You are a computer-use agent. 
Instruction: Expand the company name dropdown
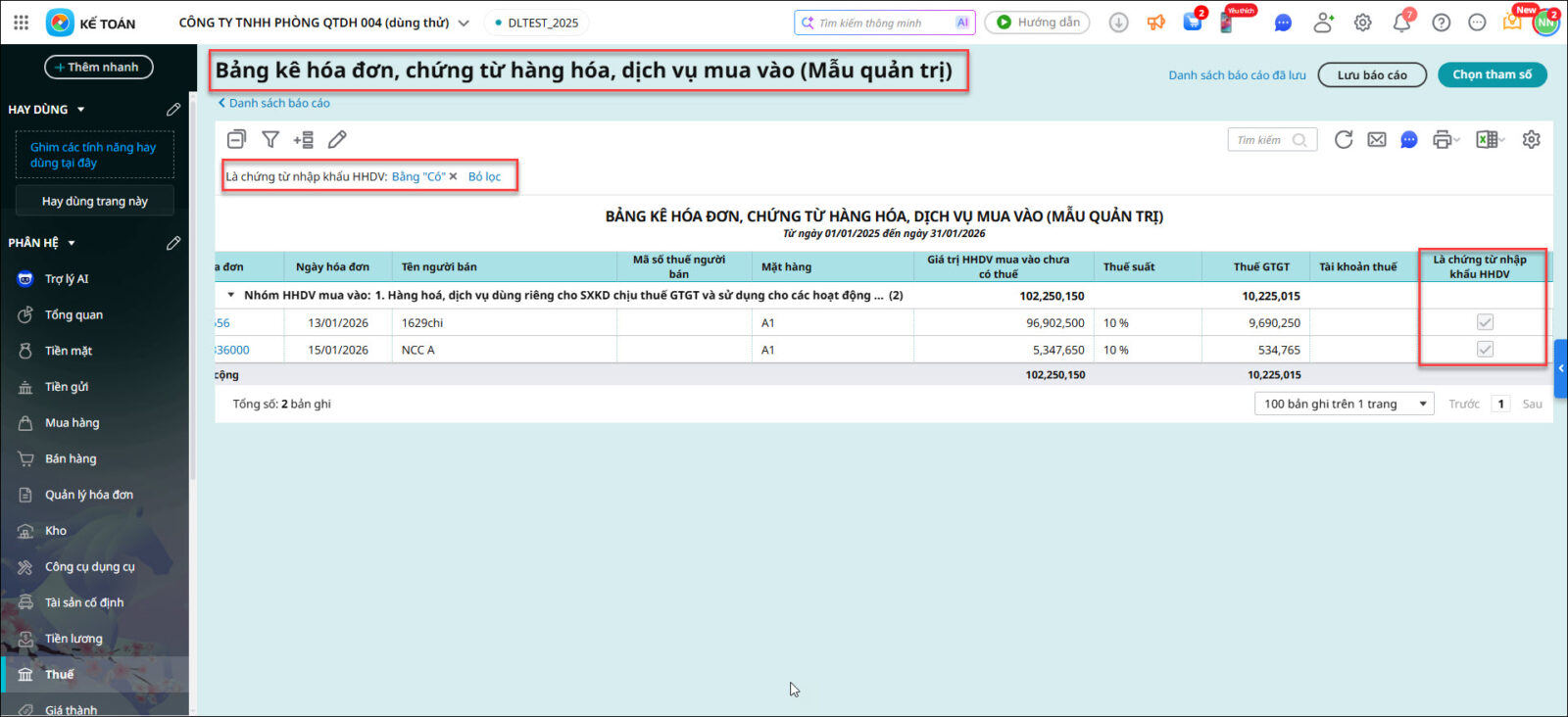point(464,23)
